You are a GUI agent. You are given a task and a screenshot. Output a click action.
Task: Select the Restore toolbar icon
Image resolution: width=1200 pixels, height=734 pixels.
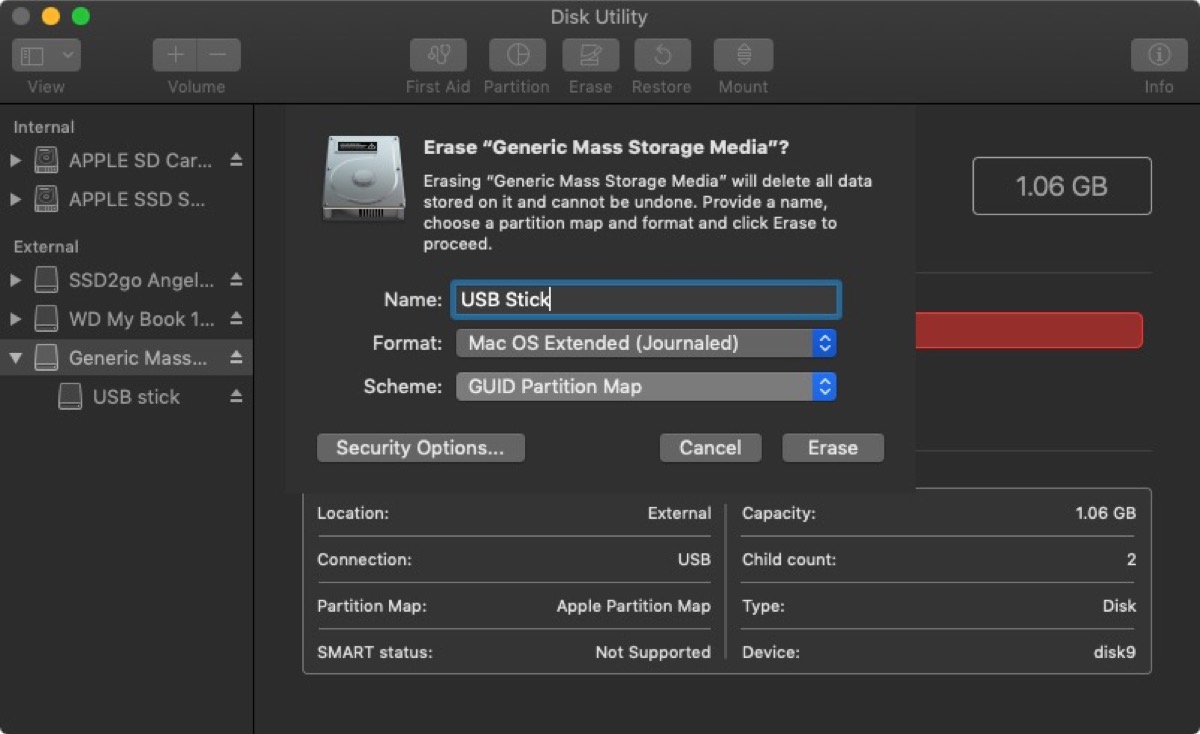[x=661, y=55]
